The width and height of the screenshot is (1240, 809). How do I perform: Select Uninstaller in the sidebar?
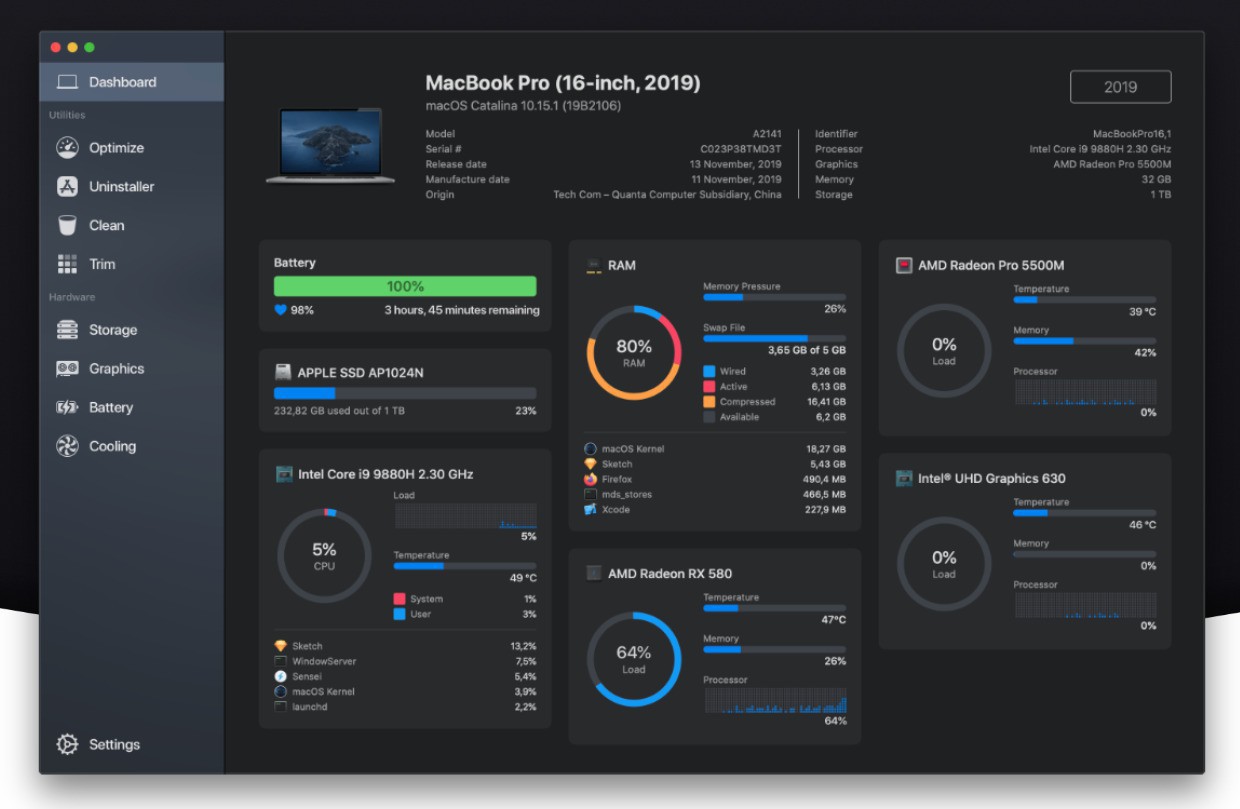[x=131, y=186]
